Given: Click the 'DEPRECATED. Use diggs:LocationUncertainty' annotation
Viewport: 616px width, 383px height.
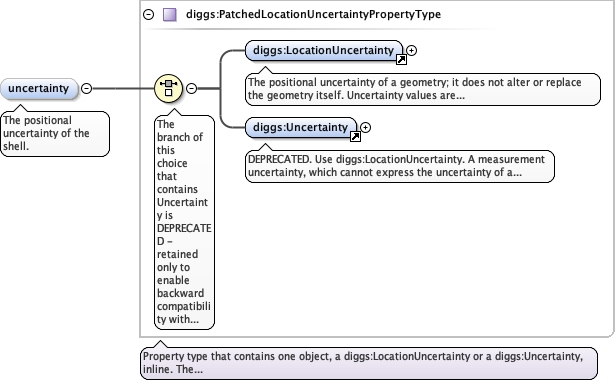Looking at the screenshot, I should click(400, 166).
